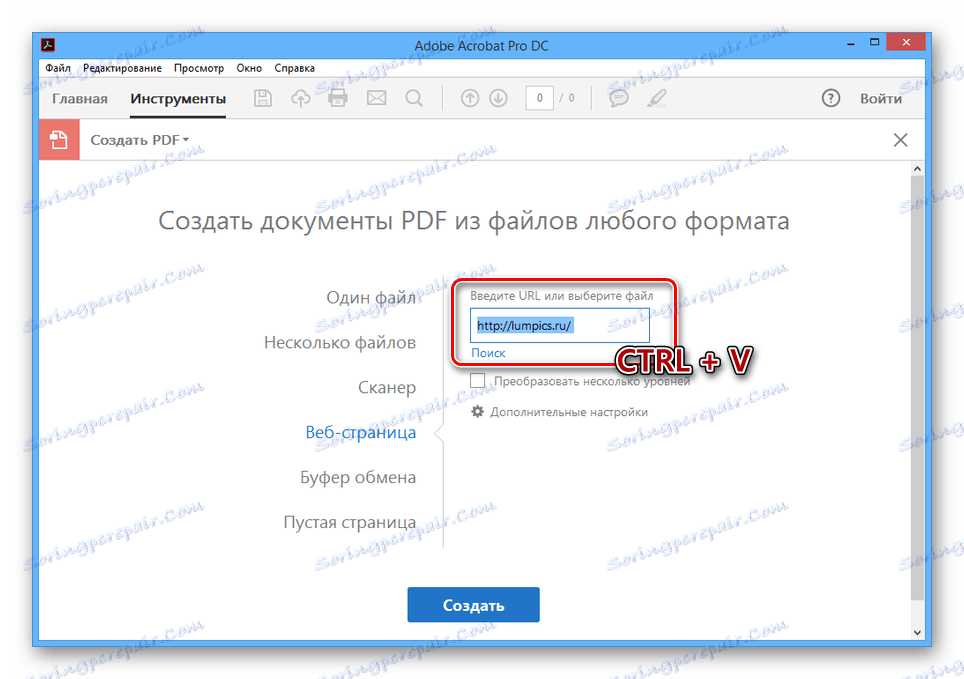Select the Print icon
This screenshot has width=964, height=679.
pyautogui.click(x=336, y=97)
